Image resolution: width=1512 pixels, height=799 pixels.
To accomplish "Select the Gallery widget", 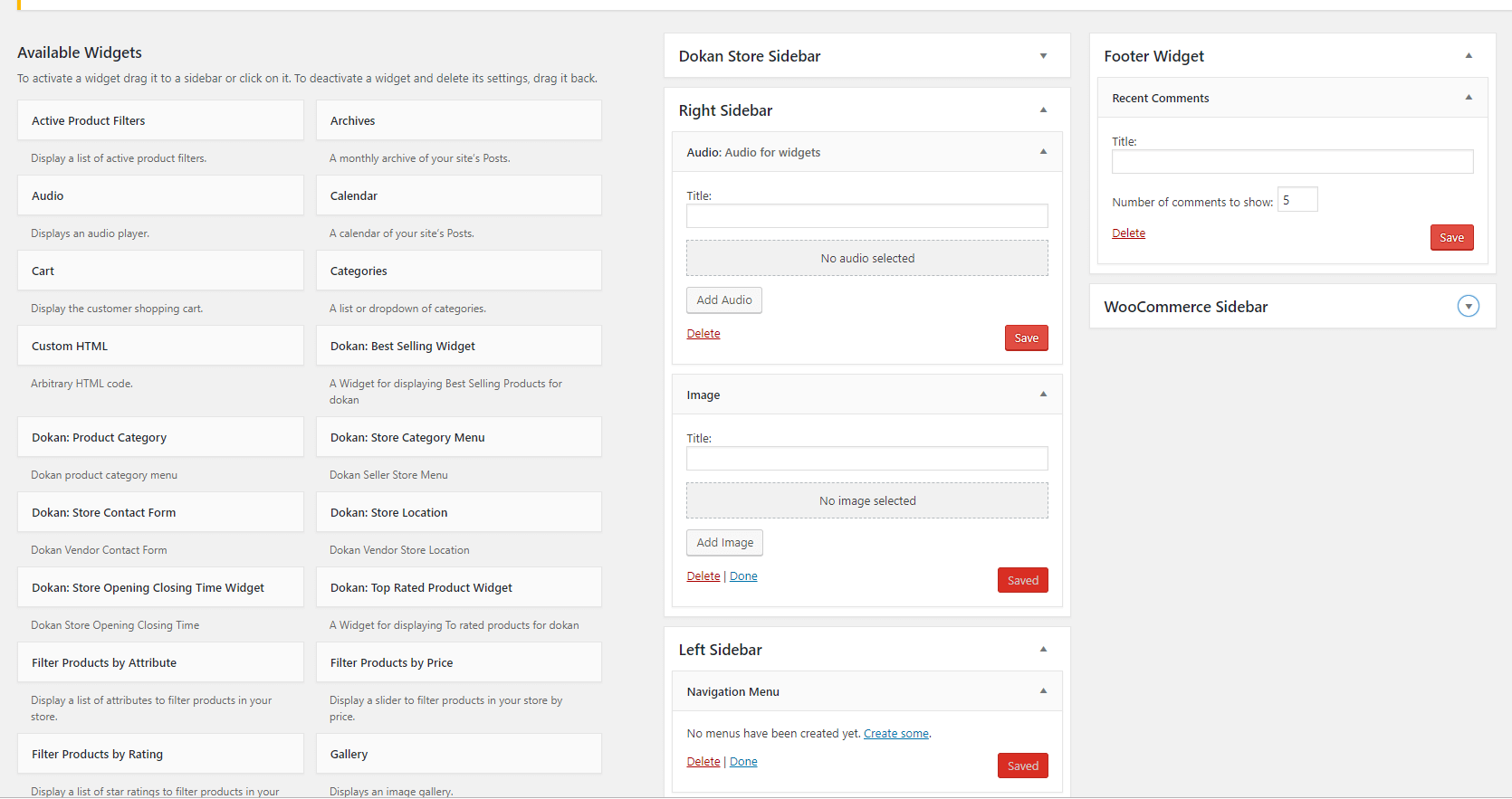I will 459,754.
